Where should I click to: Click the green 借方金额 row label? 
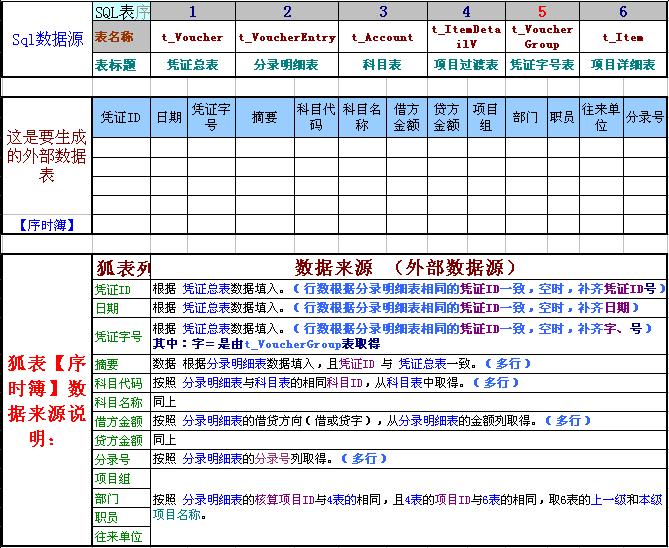122,421
